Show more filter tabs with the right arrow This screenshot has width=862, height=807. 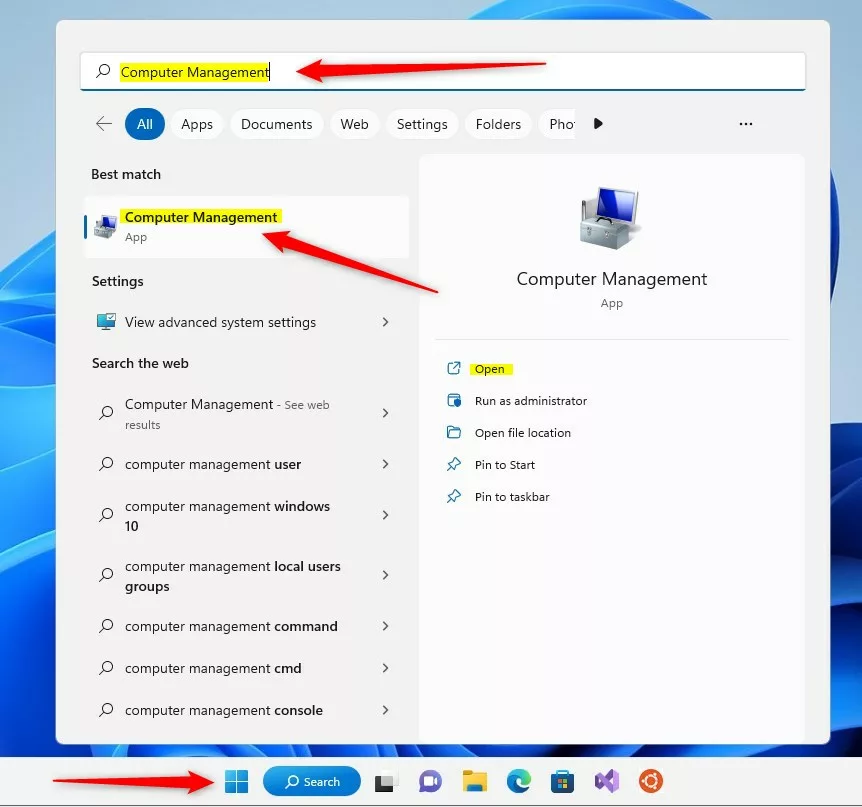click(x=598, y=124)
